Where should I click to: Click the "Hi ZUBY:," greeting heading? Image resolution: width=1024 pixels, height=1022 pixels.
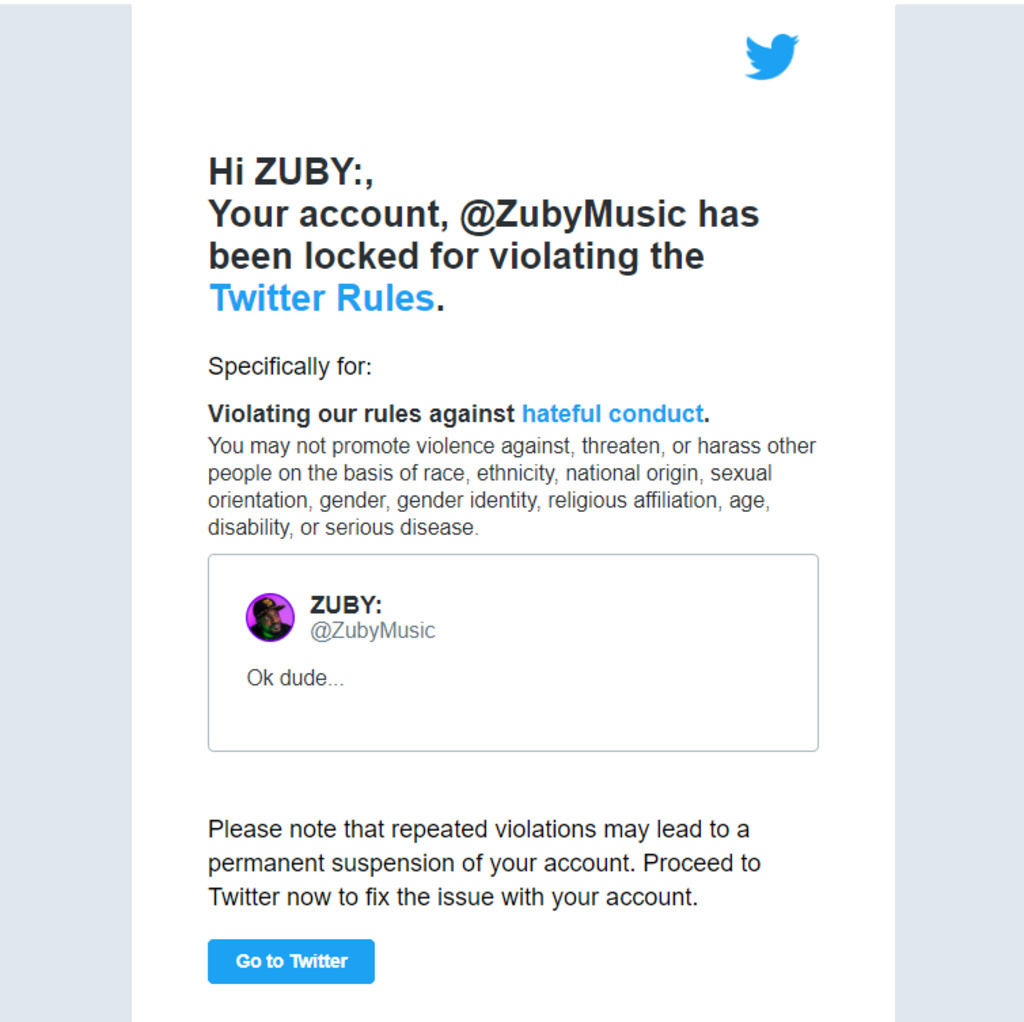pos(290,172)
